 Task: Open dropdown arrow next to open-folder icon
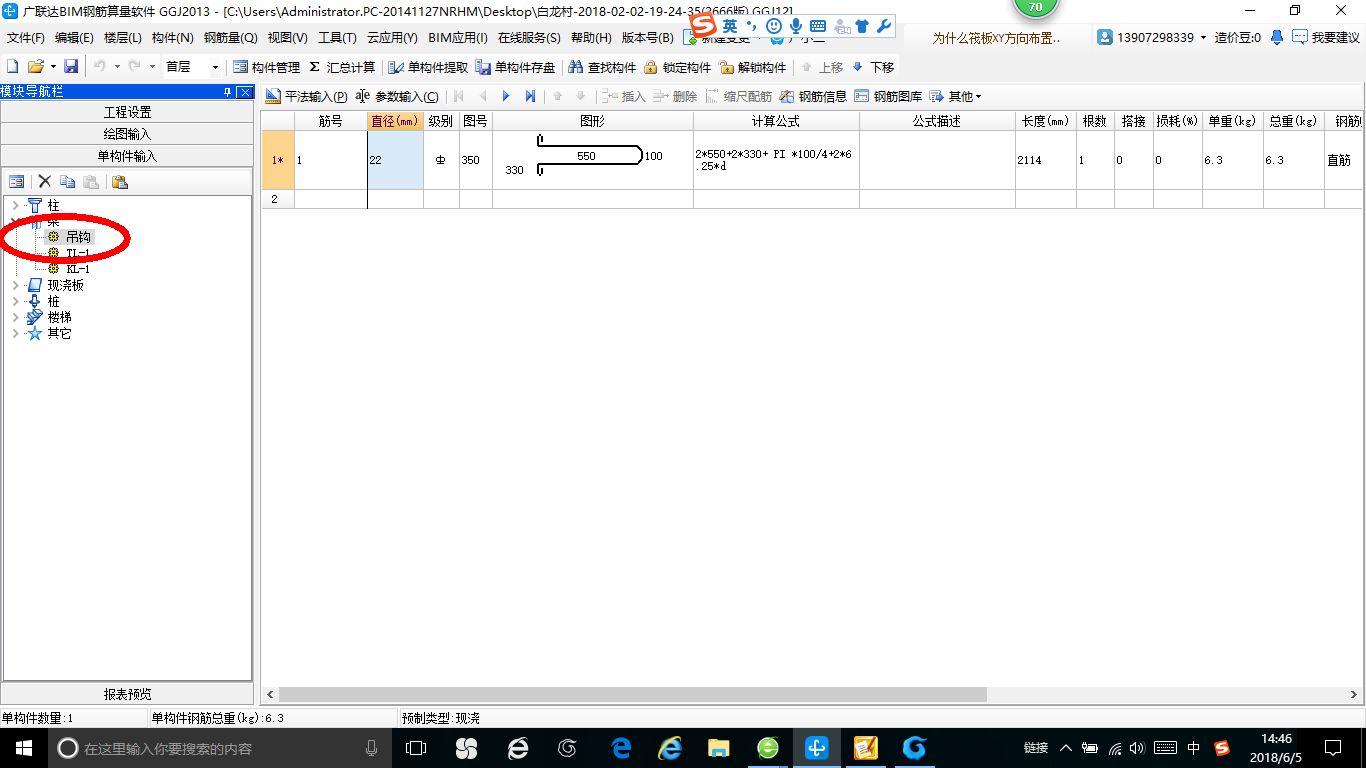point(53,67)
